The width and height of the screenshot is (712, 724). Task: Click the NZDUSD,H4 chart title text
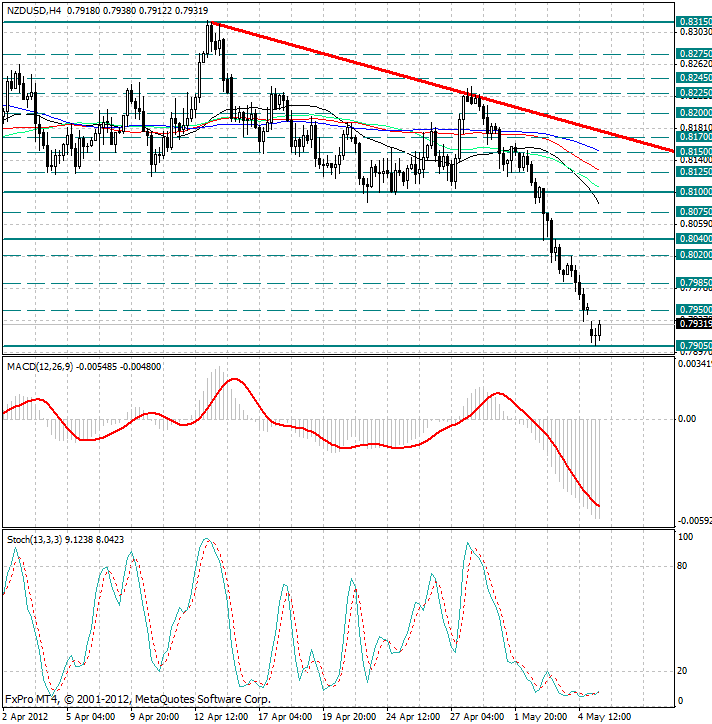(34, 10)
